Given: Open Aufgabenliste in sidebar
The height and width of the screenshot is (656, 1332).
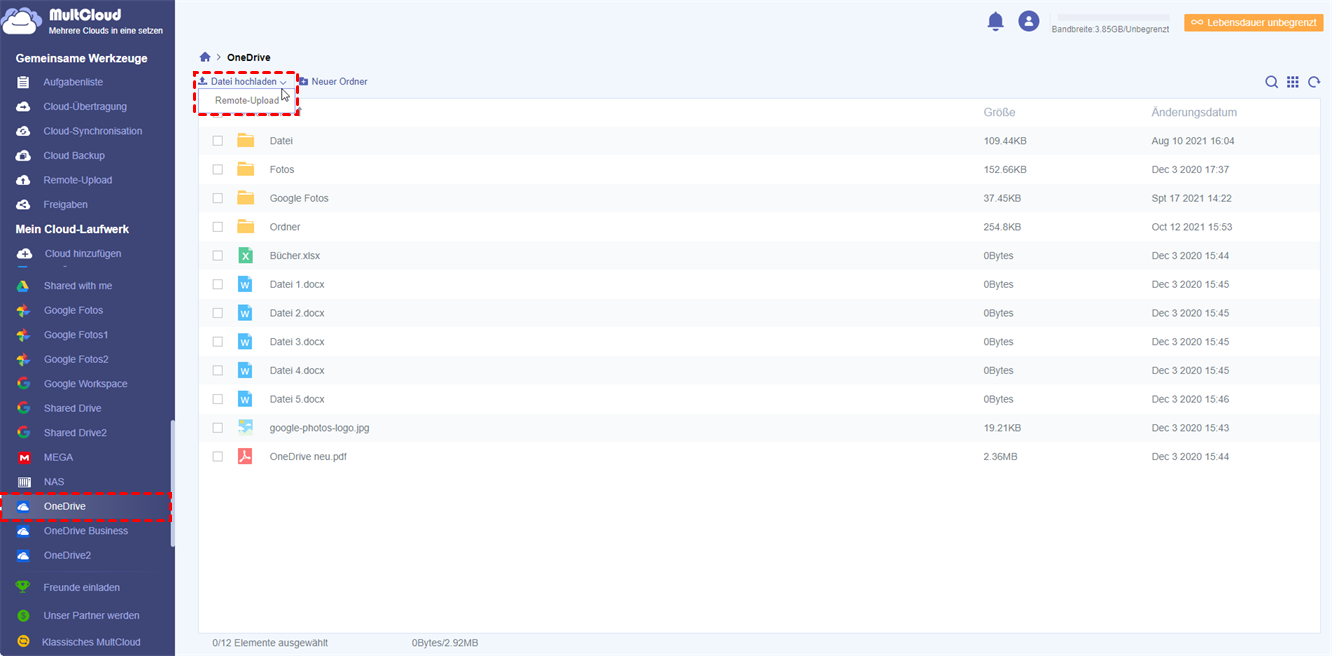Looking at the screenshot, I should tap(73, 82).
